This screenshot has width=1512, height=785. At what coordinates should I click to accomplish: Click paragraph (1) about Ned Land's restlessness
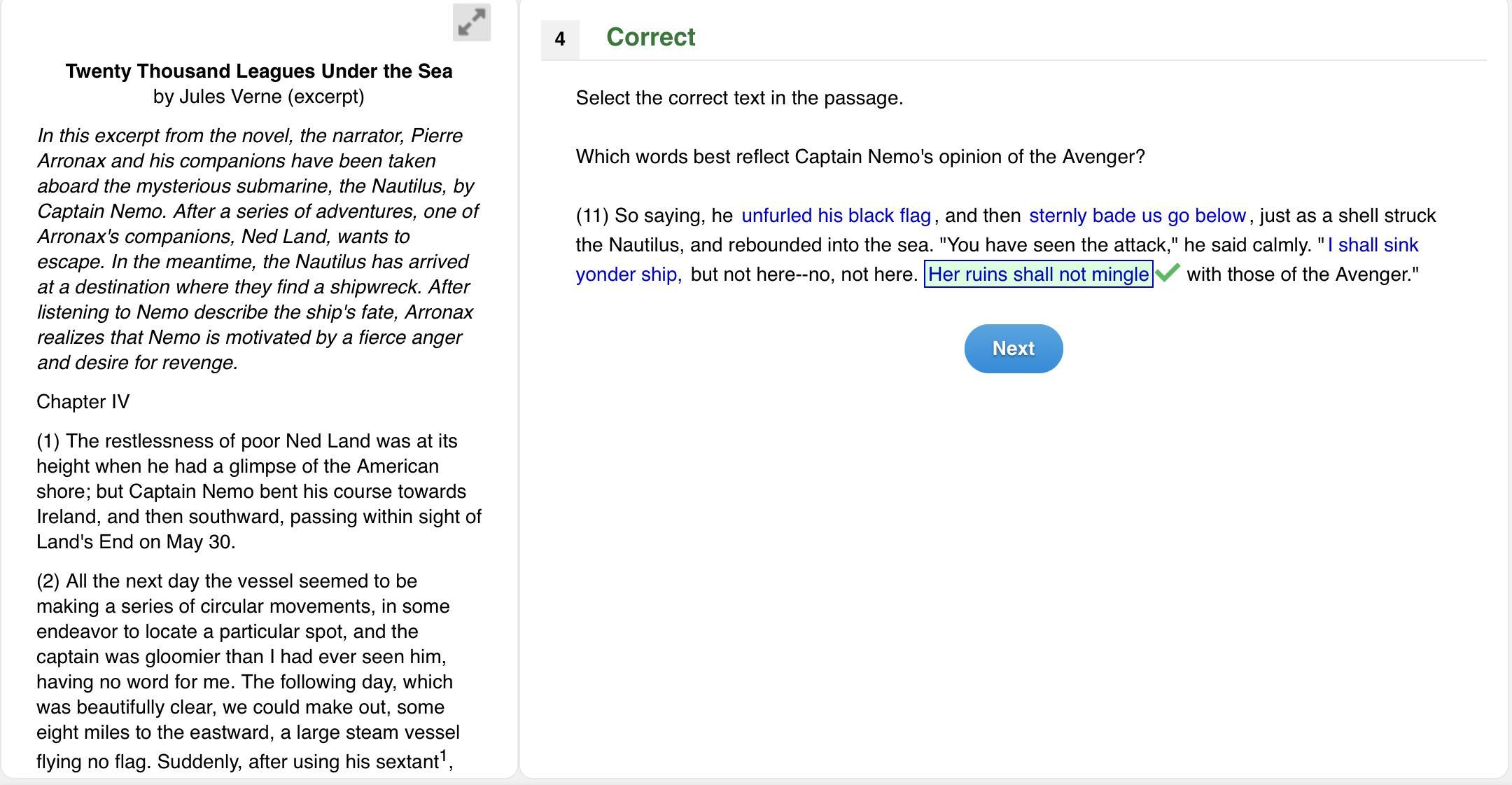[x=258, y=492]
